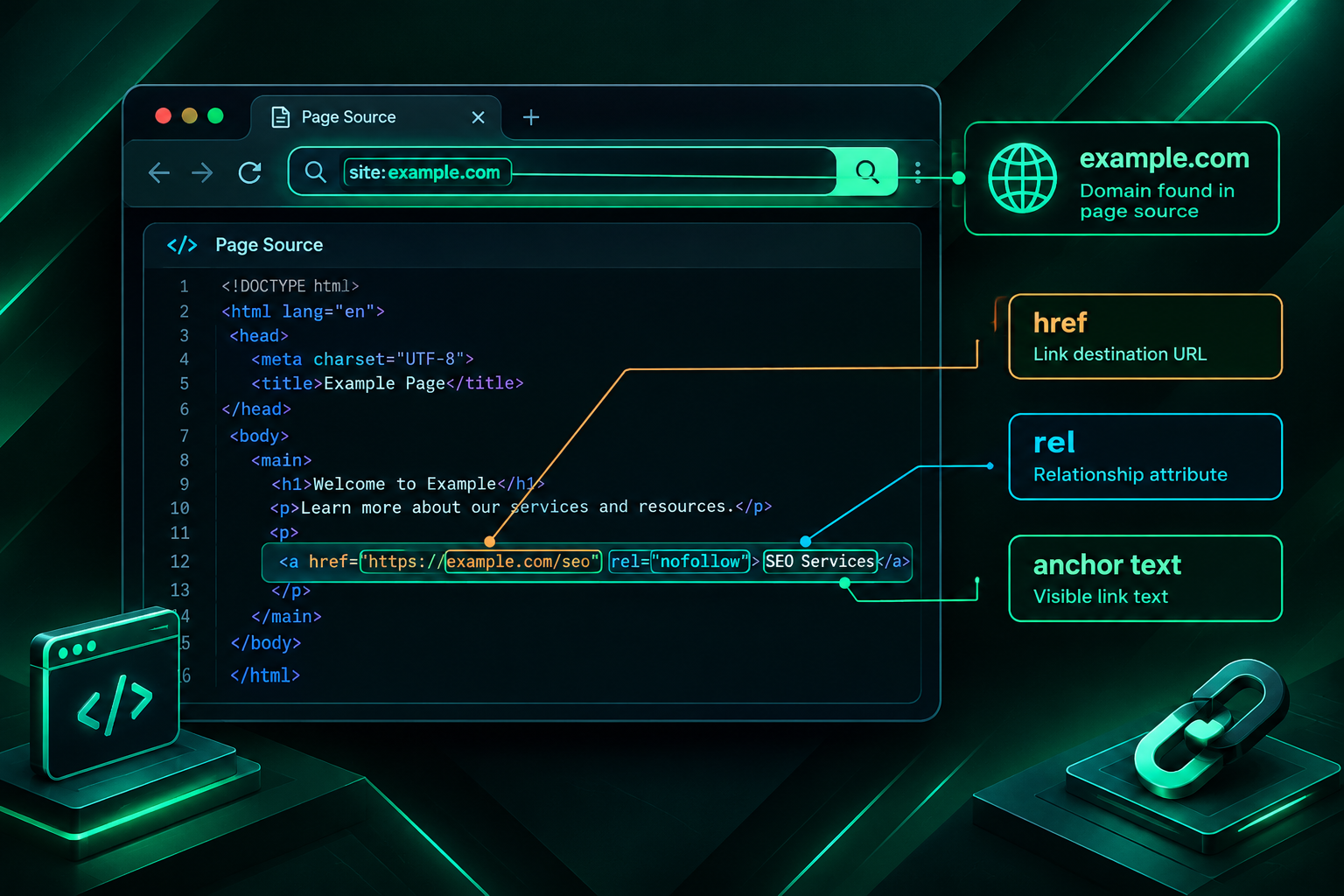Click the href "Link destination URL" card
1344x896 pixels.
(x=1145, y=337)
